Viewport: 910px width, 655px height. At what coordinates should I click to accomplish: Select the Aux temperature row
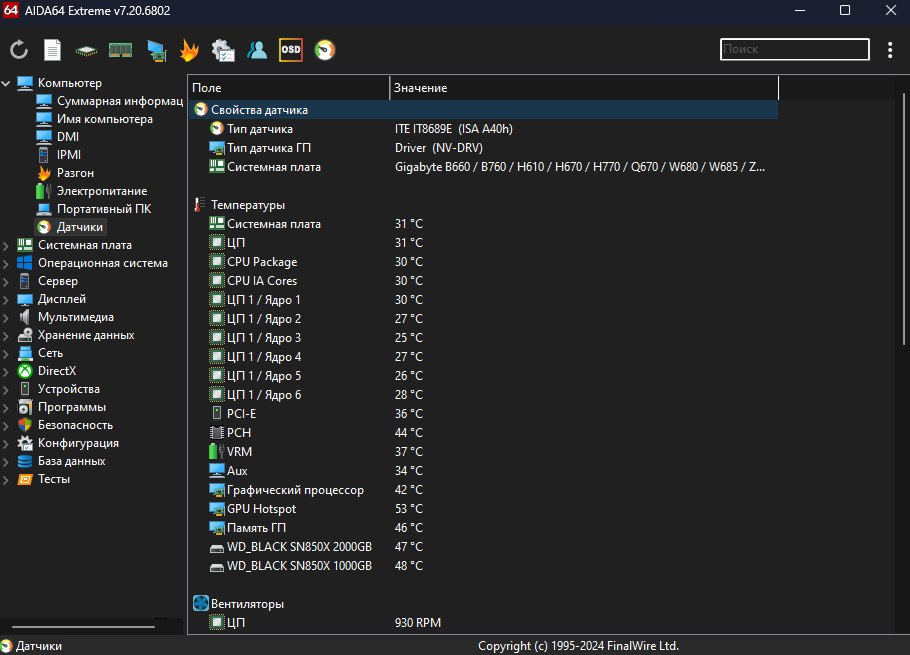pos(483,471)
